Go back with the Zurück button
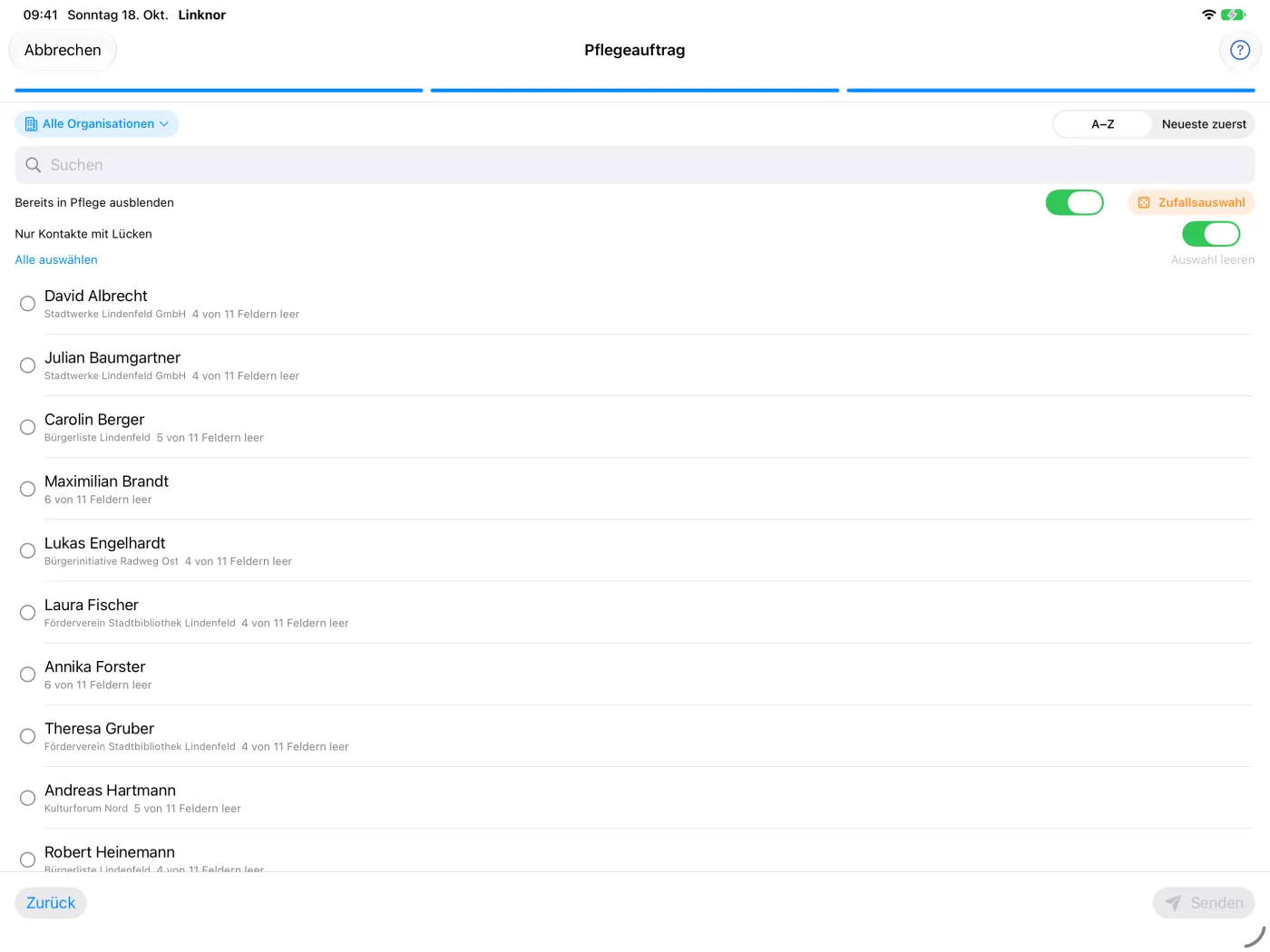Screen dimensions: 1270x952 (51, 903)
